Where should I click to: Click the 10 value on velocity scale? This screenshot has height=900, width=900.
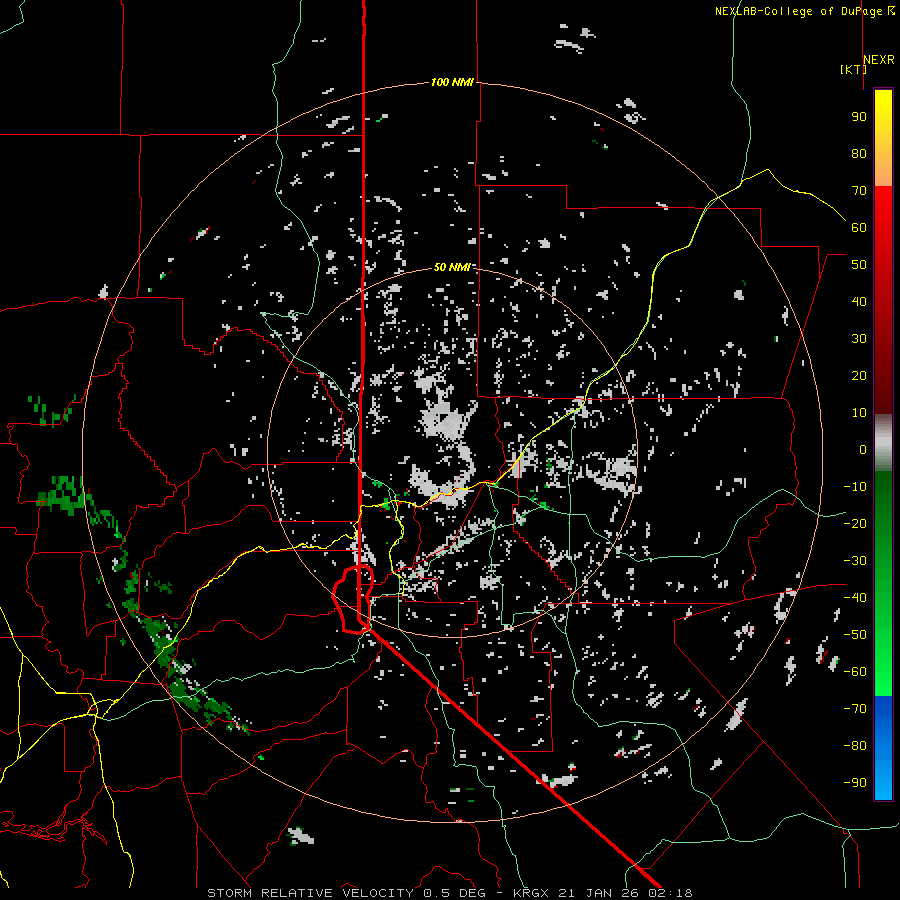[x=859, y=413]
